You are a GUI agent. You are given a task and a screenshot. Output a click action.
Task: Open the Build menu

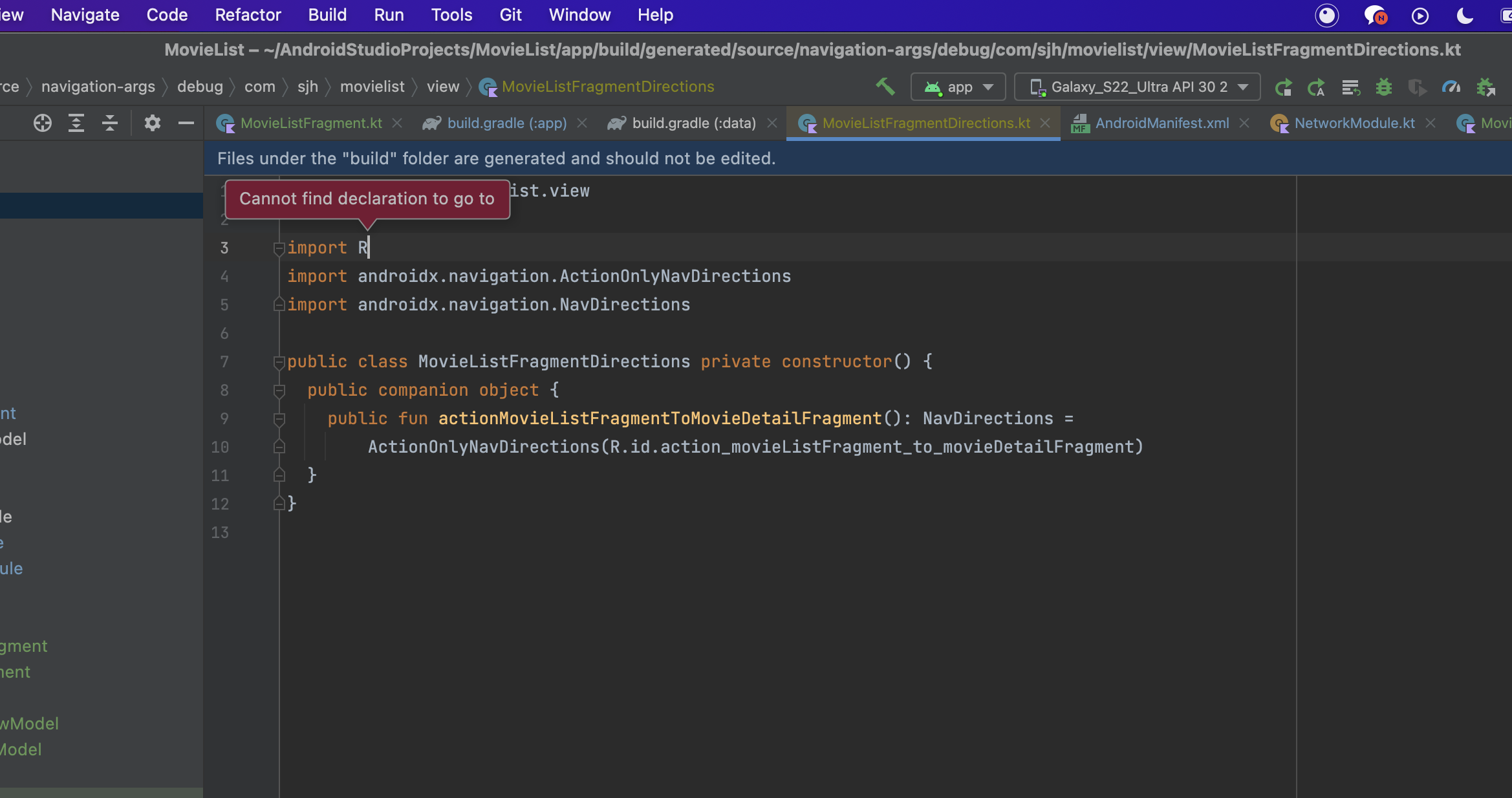point(328,15)
